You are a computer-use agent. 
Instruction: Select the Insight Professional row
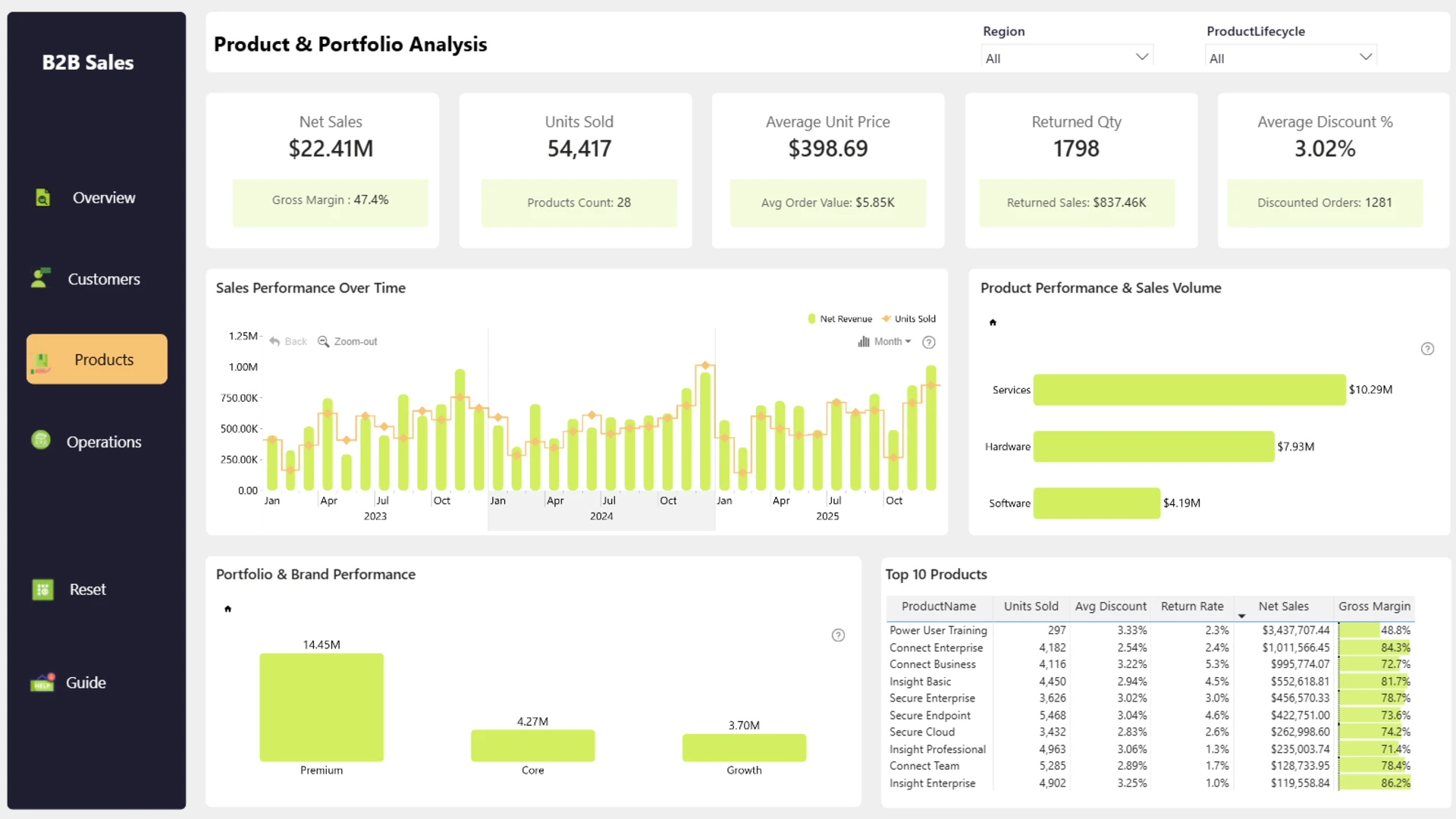(x=1150, y=749)
